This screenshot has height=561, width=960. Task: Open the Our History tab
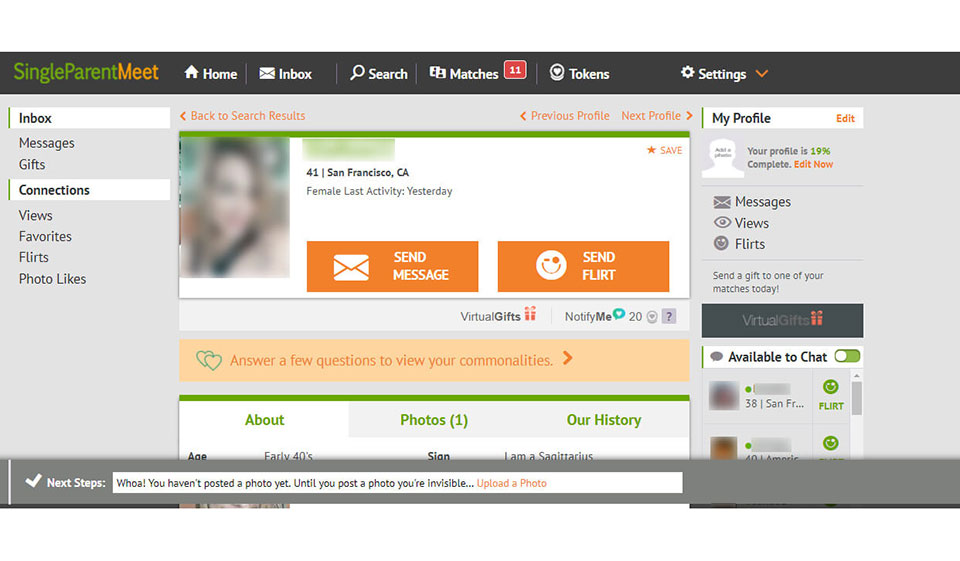pos(603,420)
